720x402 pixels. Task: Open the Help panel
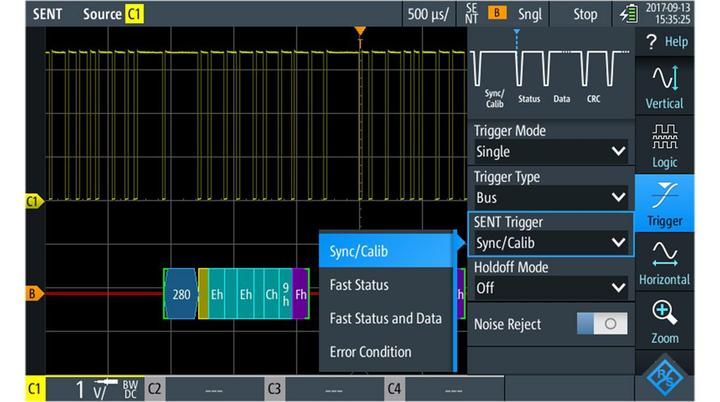[x=665, y=42]
